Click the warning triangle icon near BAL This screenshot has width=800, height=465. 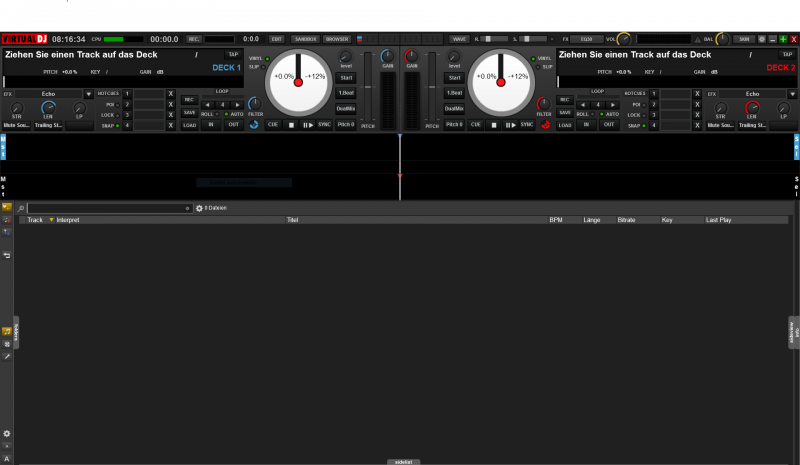click(697, 39)
